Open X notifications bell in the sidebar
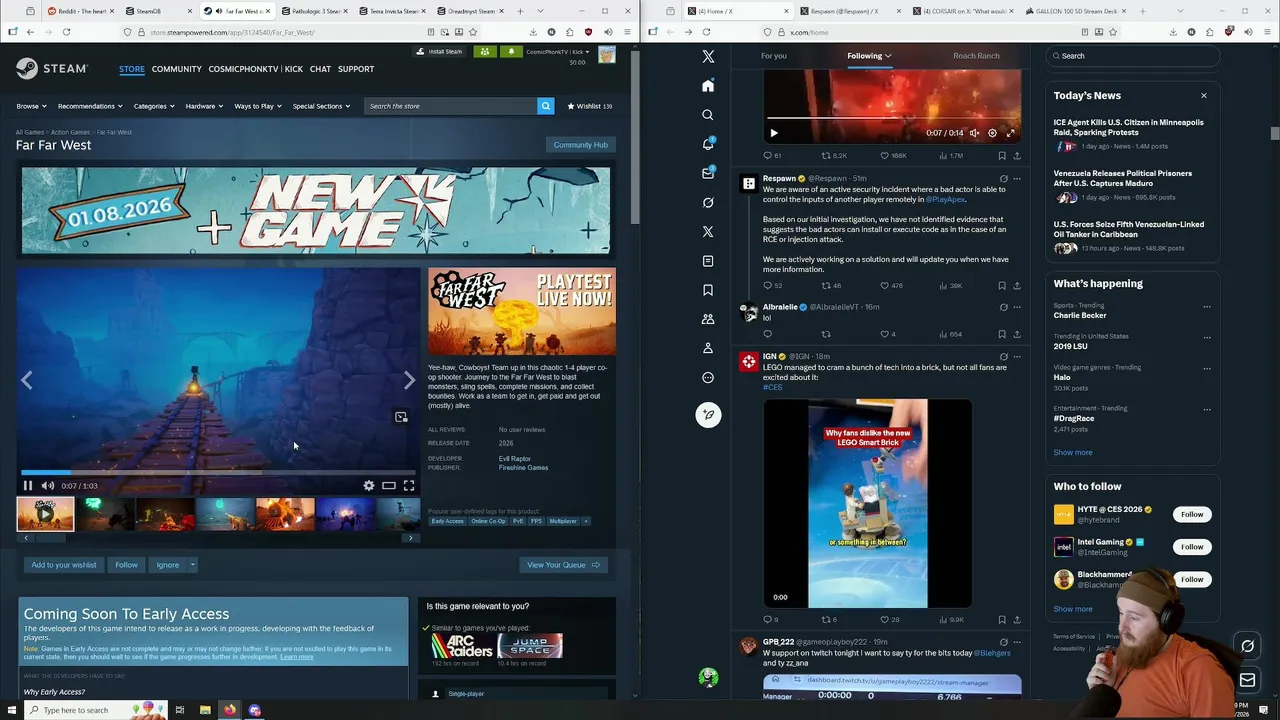Screen dimensions: 1280x720 tap(708, 144)
